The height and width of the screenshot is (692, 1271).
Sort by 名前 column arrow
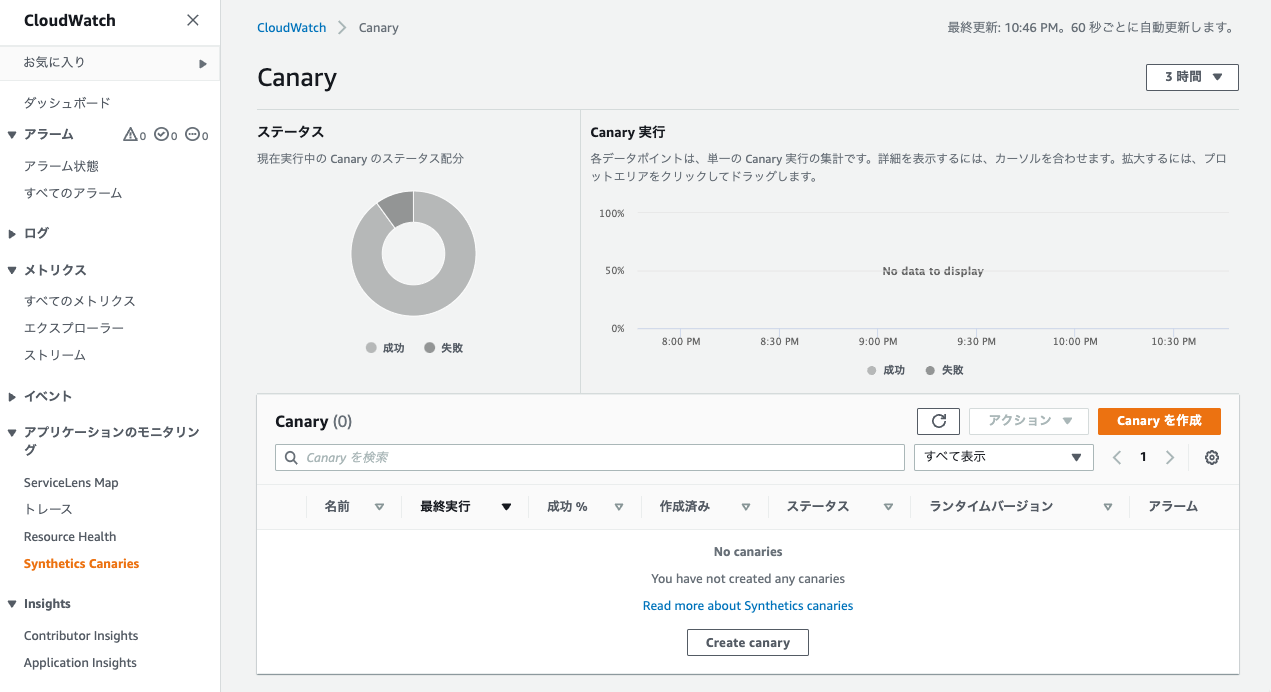(x=379, y=507)
